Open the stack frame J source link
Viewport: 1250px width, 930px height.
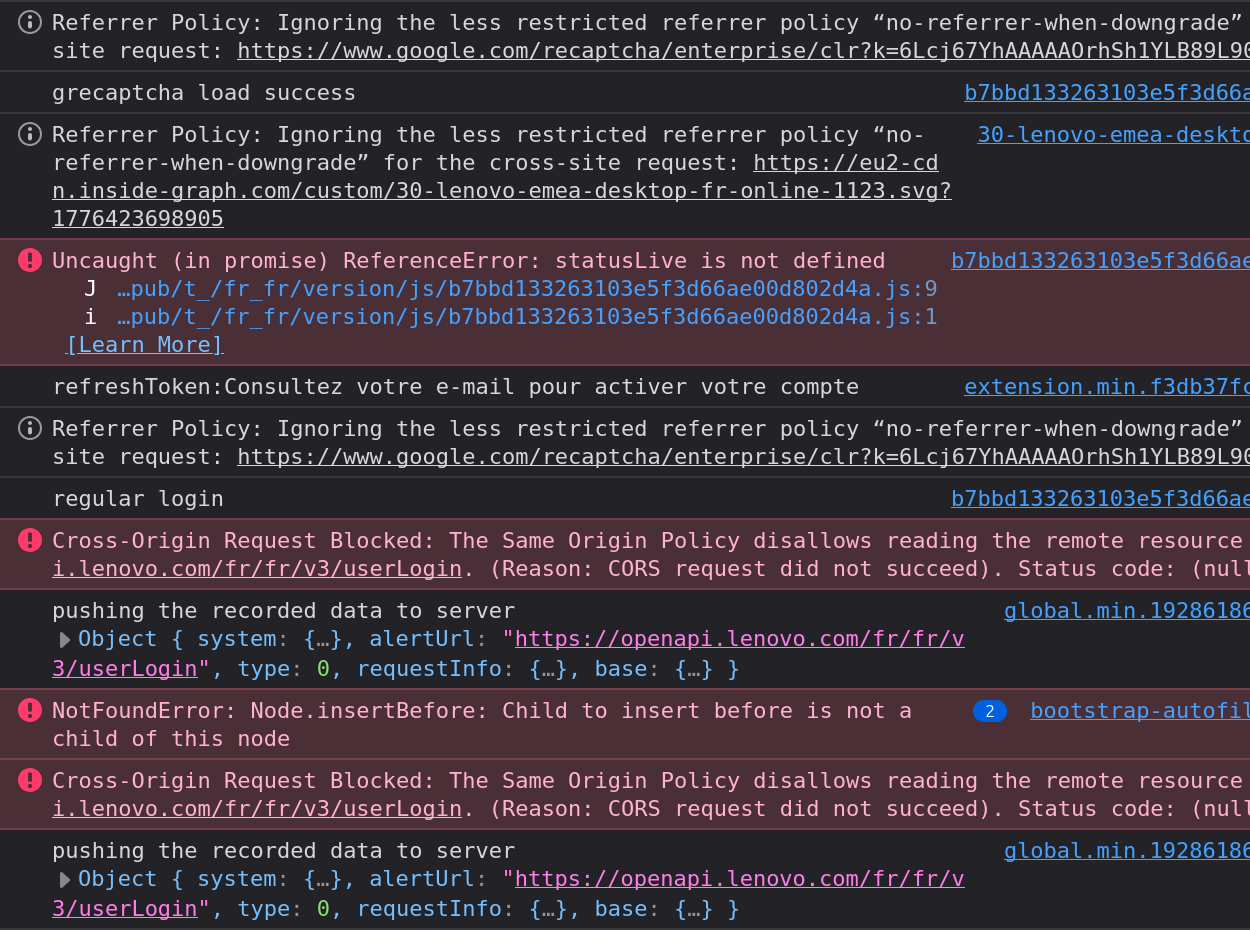tap(526, 289)
